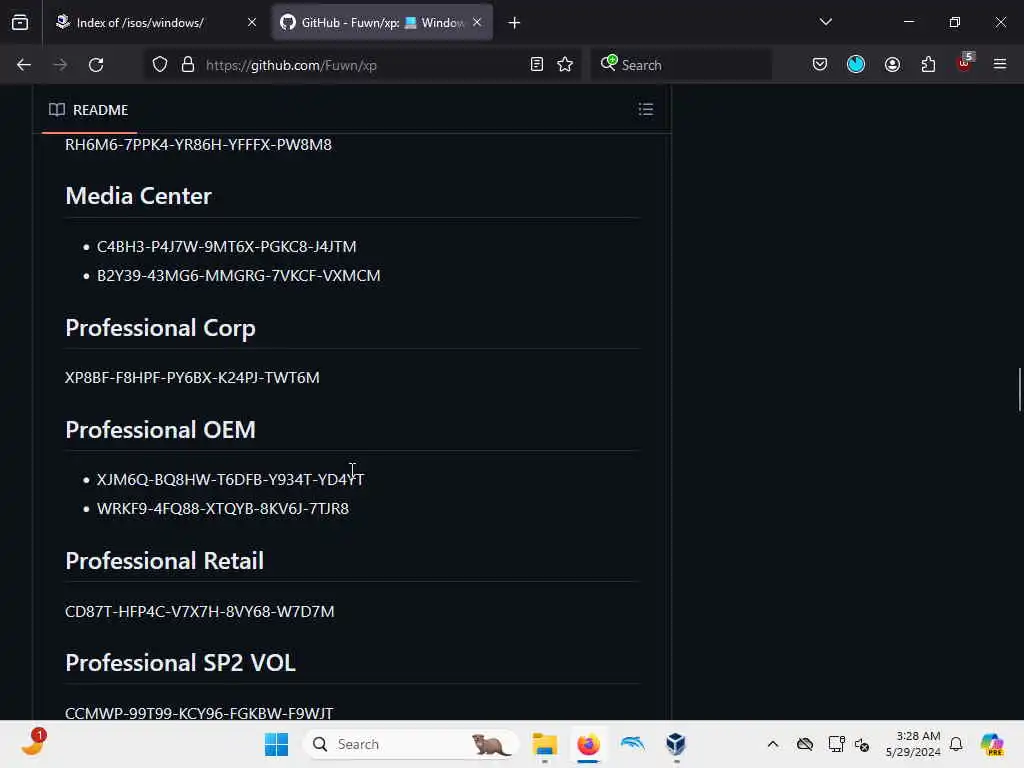The width and height of the screenshot is (1024, 768).
Task: Open Firefox from the taskbar
Action: click(x=588, y=744)
